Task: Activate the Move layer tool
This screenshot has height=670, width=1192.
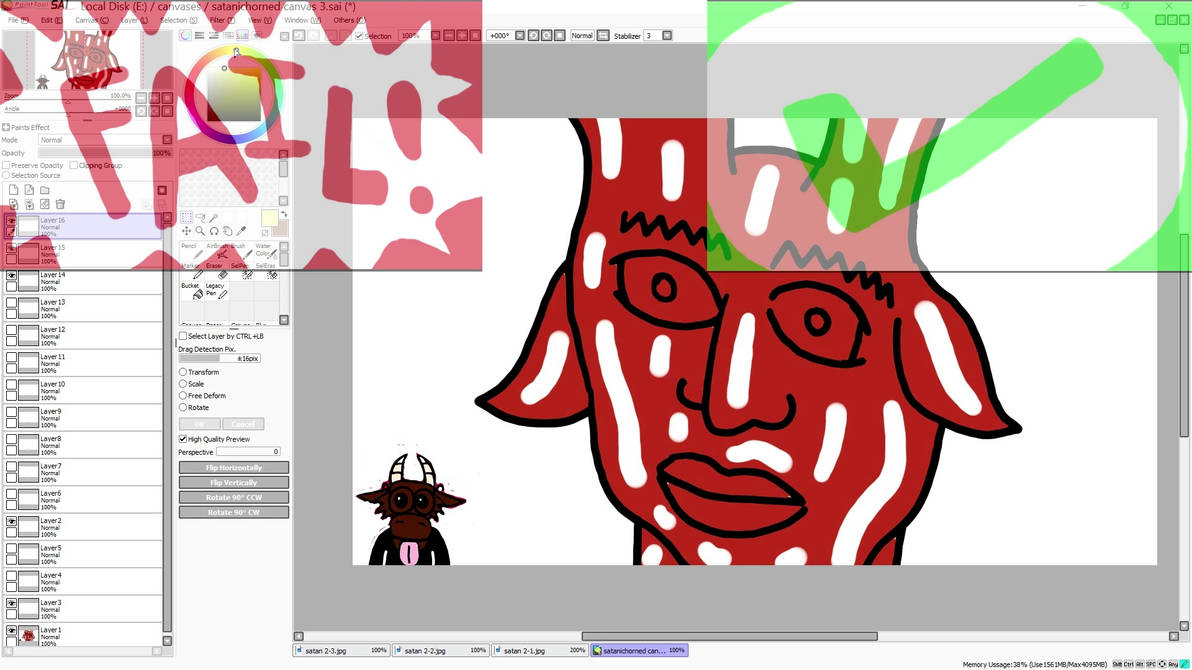Action: click(x=187, y=231)
